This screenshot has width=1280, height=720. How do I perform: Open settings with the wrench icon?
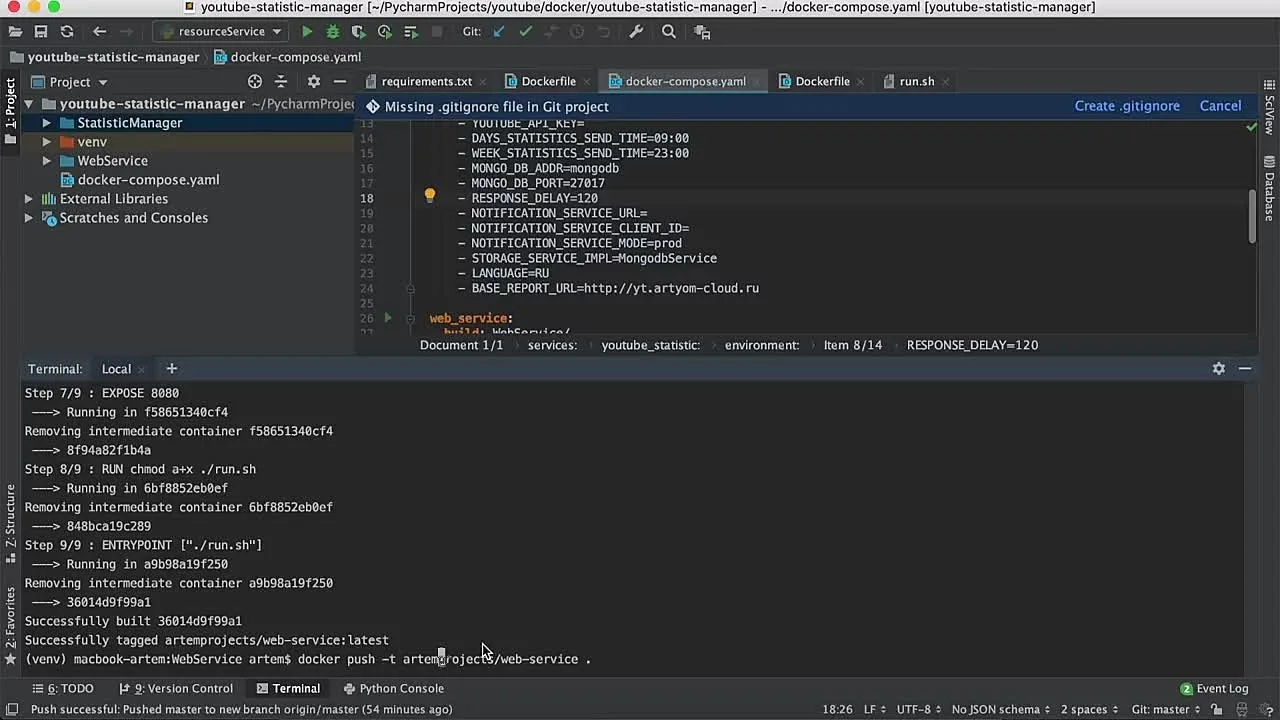(x=636, y=32)
